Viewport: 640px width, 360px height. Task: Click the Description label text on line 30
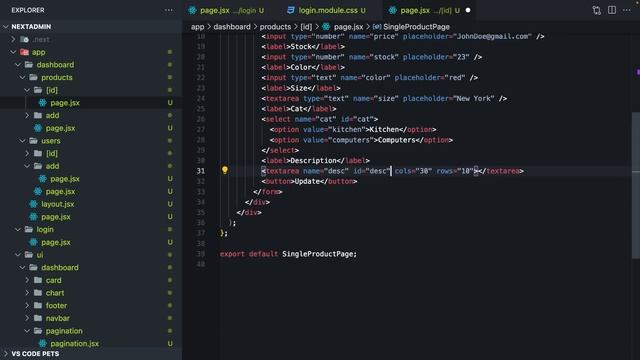313,160
